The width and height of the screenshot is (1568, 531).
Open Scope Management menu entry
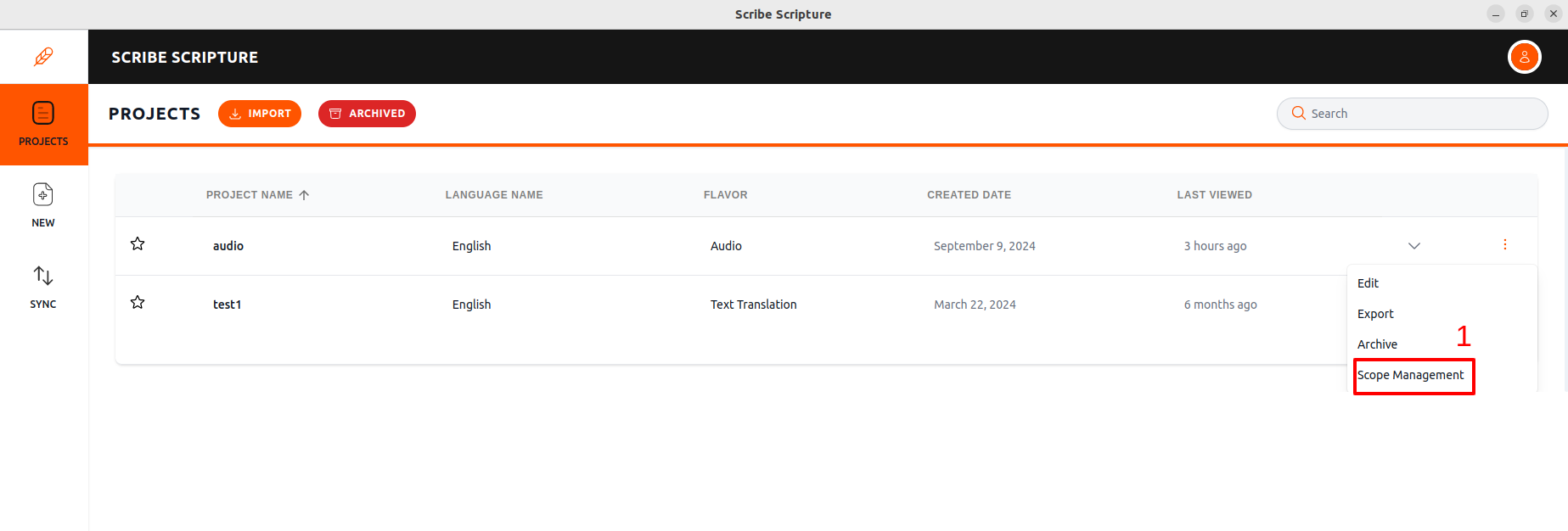(x=1410, y=375)
